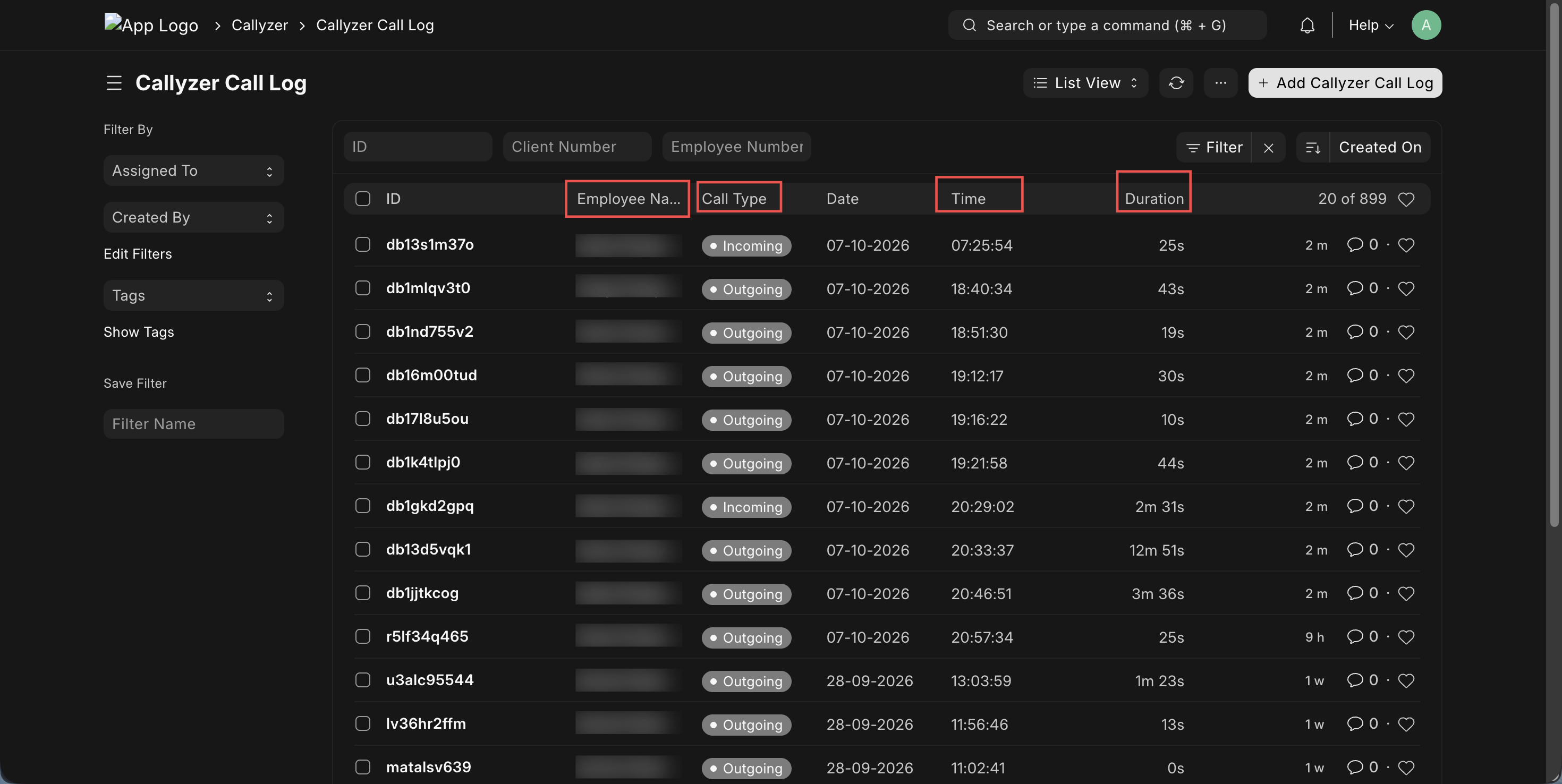Like the db13s1m37o row heart

(x=1406, y=245)
